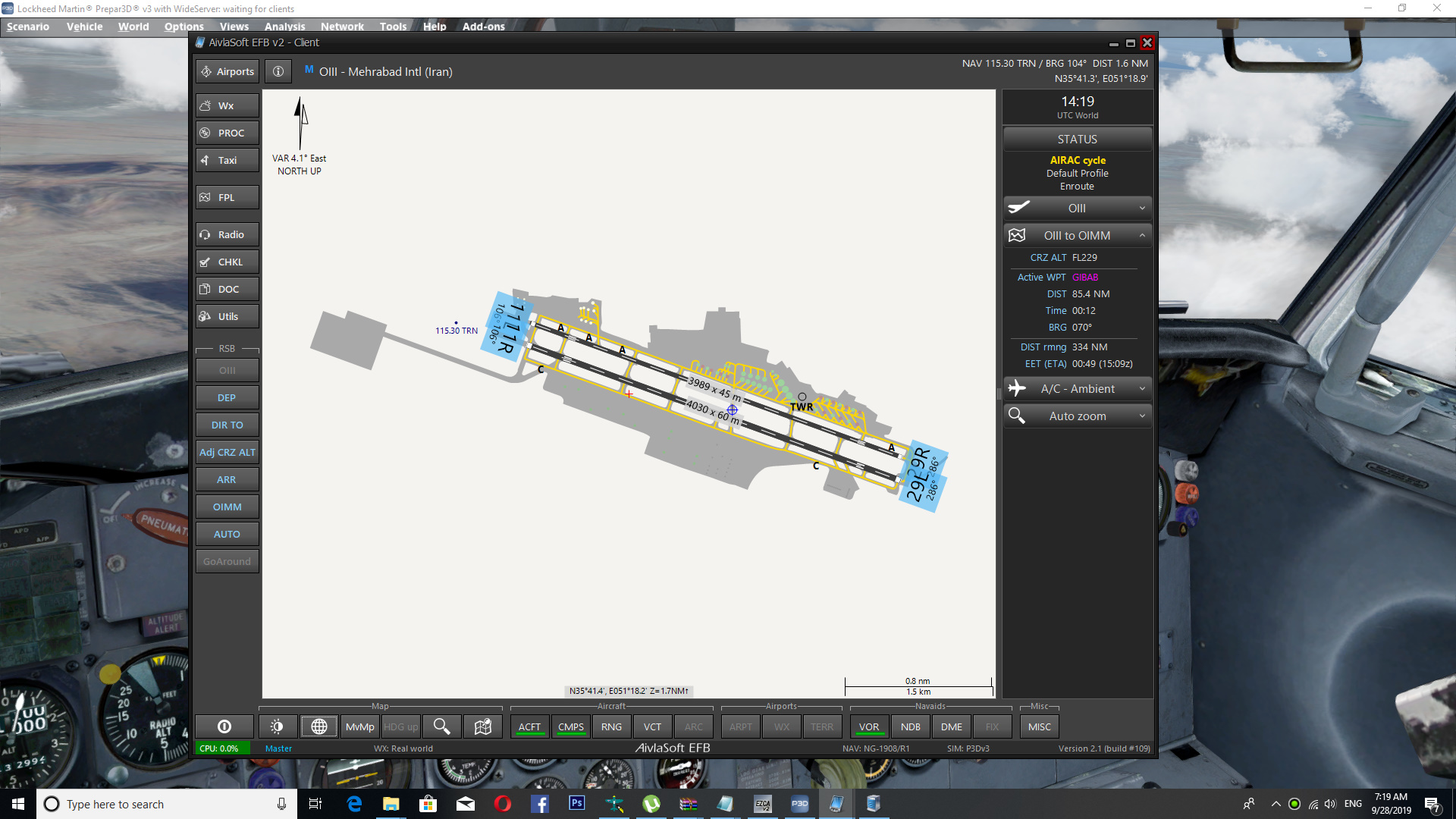Viewport: 1456px width, 819px height.
Task: Open the Views menu
Action: tap(234, 27)
